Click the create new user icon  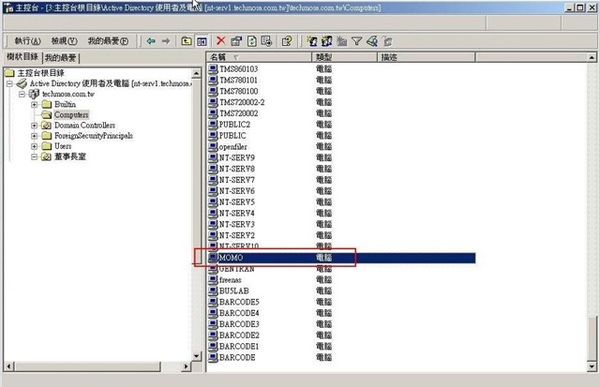[x=312, y=41]
